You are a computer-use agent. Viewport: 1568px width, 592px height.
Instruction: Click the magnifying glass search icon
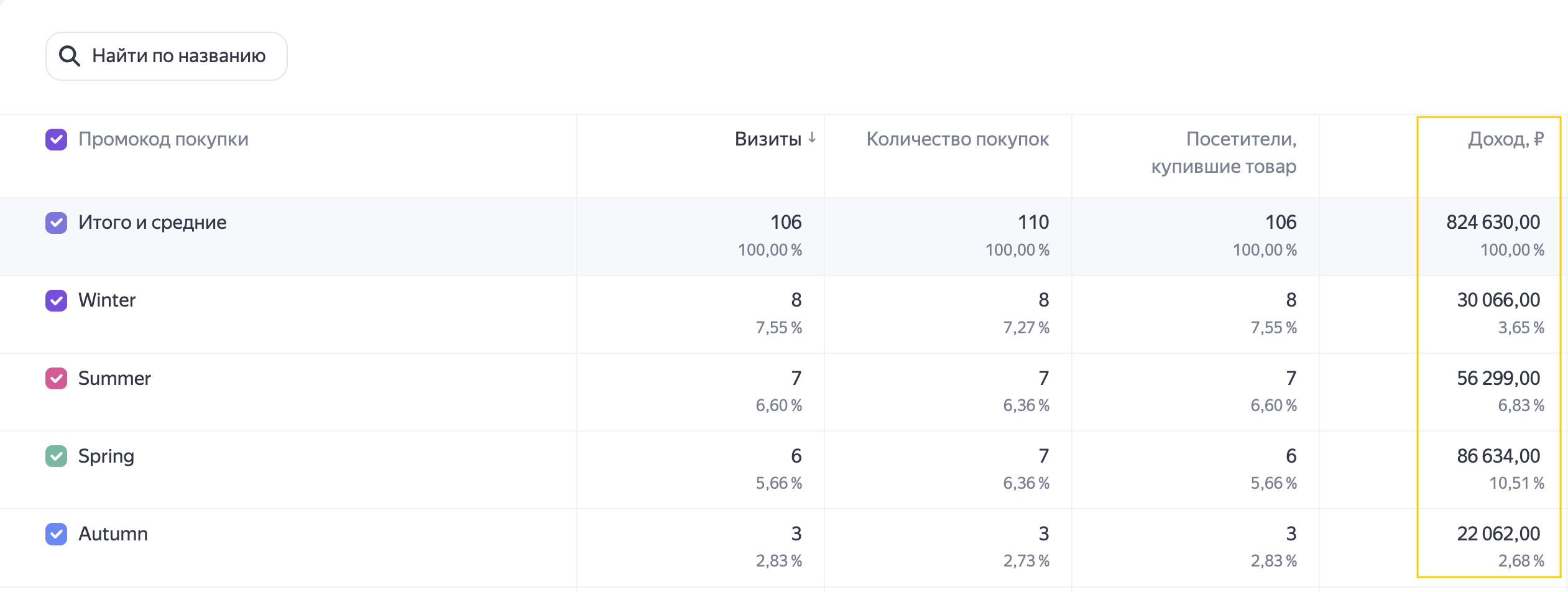click(69, 56)
